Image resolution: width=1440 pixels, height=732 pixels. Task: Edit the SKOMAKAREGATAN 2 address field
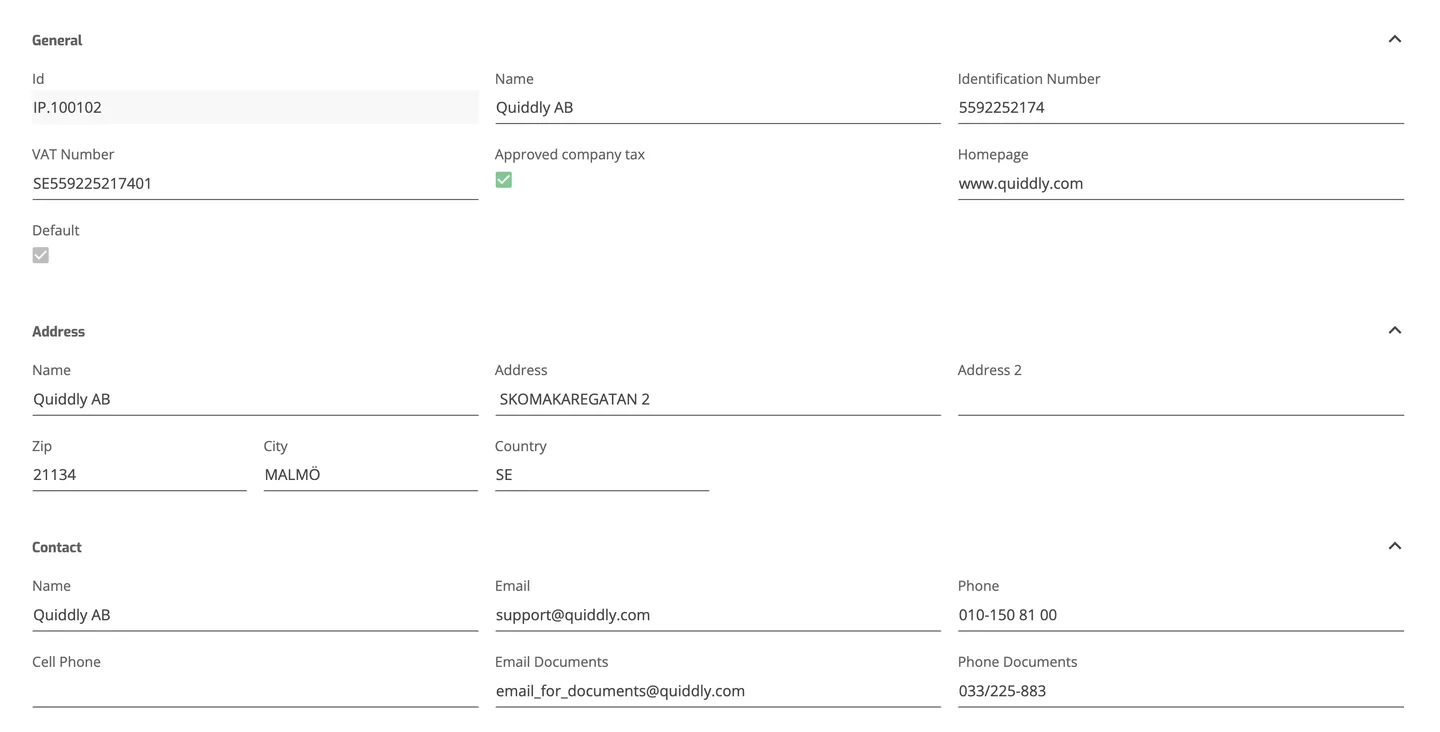click(718, 399)
